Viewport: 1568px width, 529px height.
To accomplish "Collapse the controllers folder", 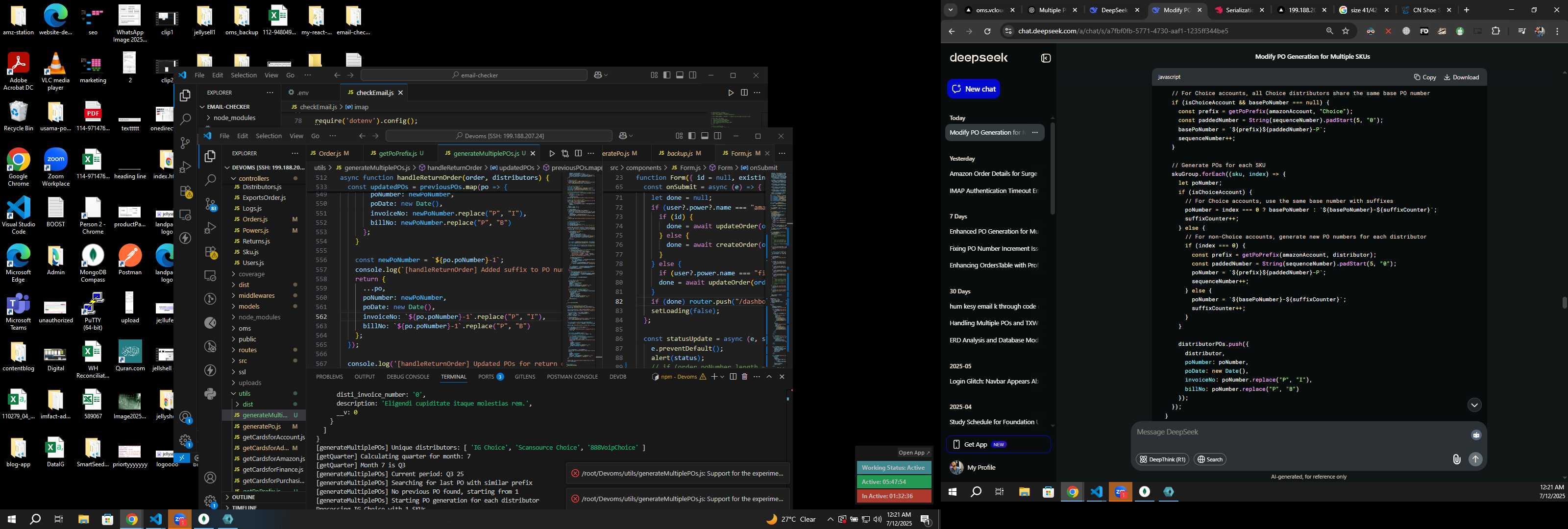I will point(264,178).
